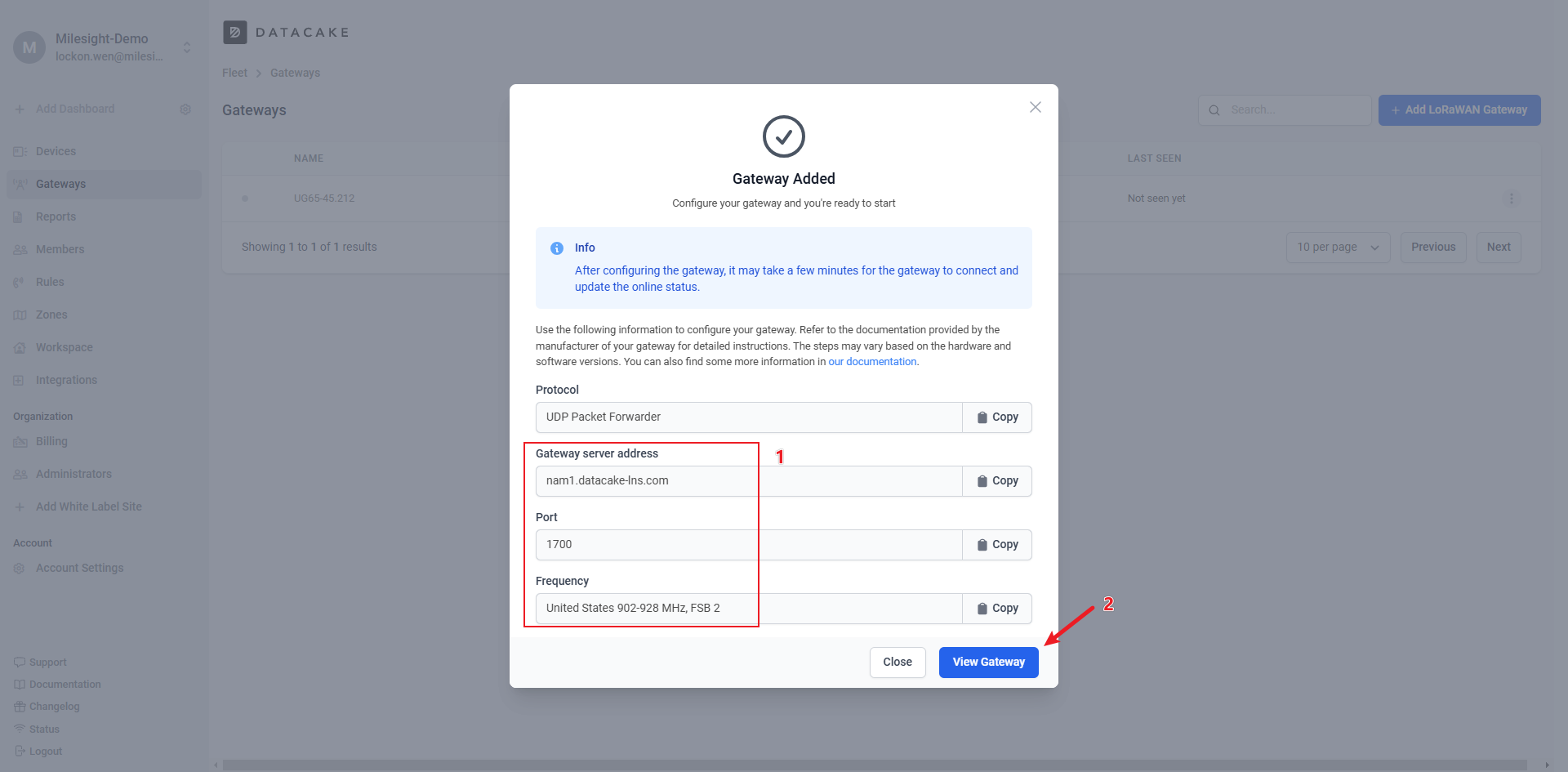Screen dimensions: 1568x772
Task: Click the Devices sidebar icon
Action: 20,152
